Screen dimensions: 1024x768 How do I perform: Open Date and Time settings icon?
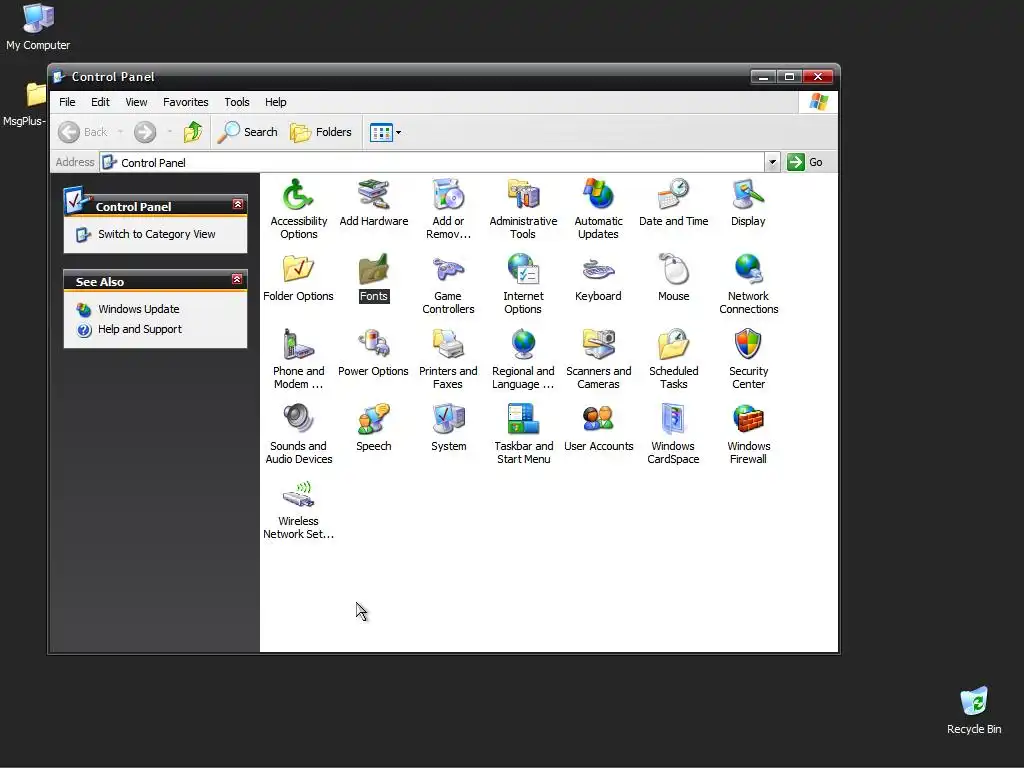tap(673, 195)
